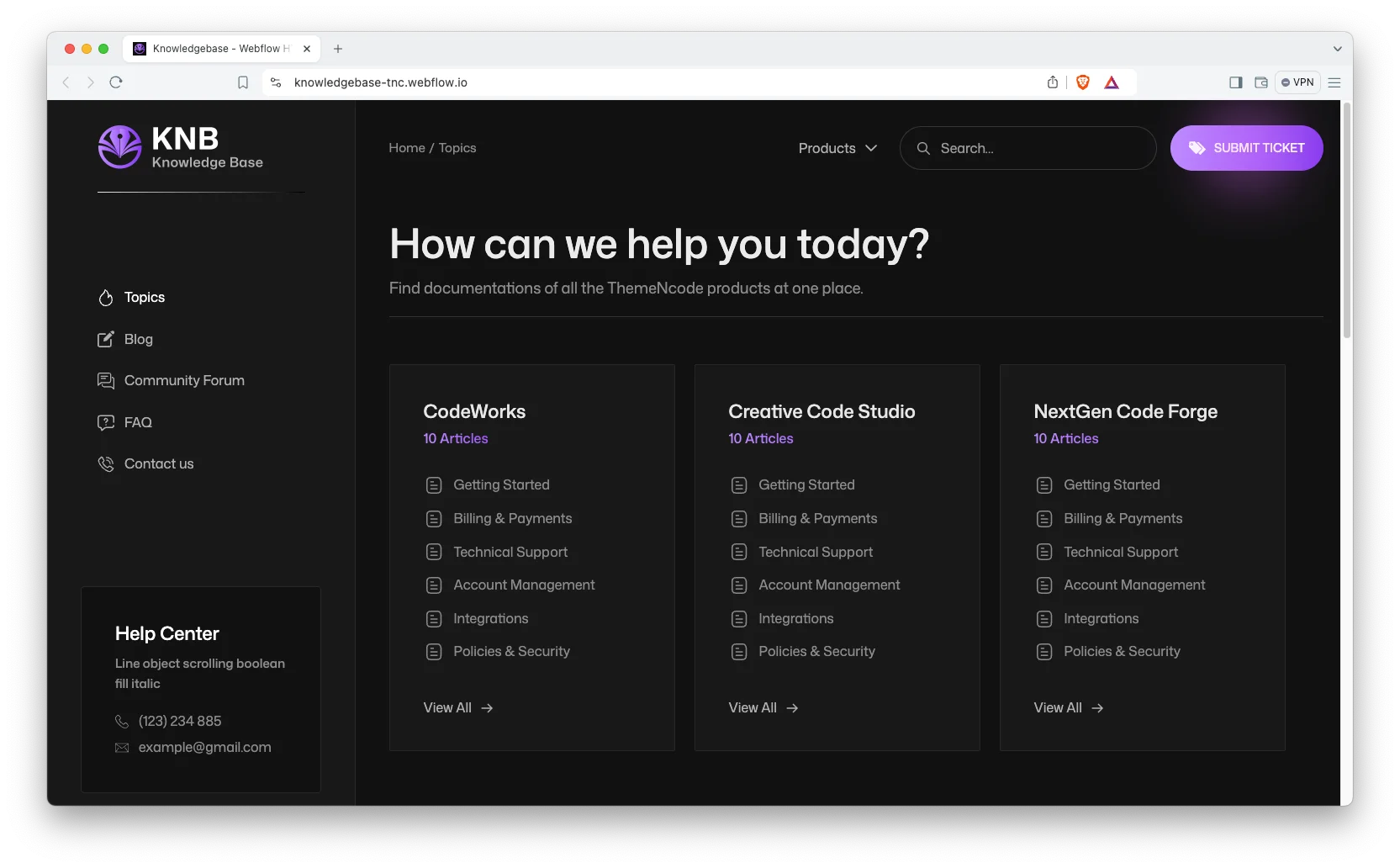Image resolution: width=1400 pixels, height=868 pixels.
Task: Click View All under CodeWorks
Action: [457, 708]
